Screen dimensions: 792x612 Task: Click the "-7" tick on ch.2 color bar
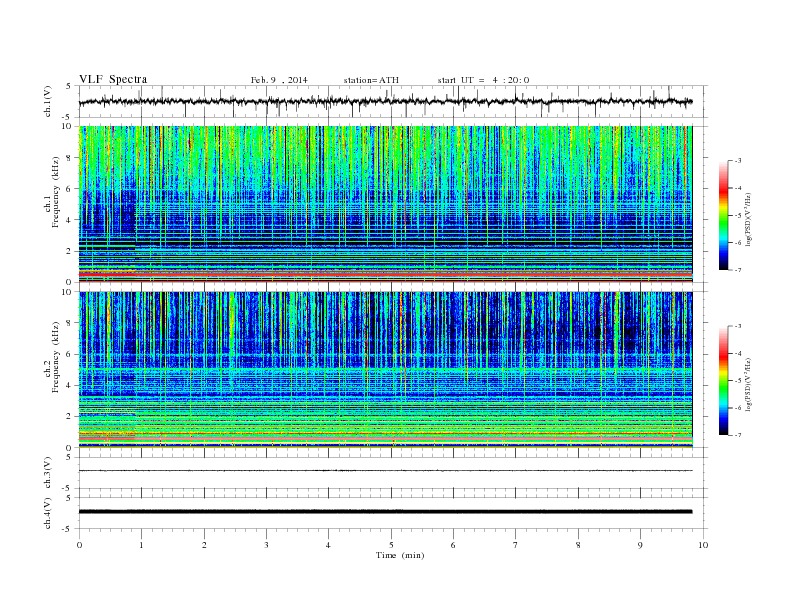point(738,435)
